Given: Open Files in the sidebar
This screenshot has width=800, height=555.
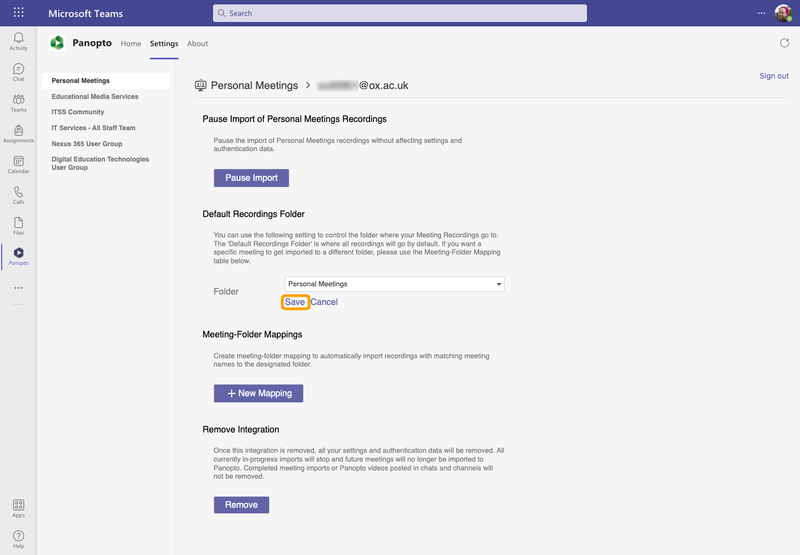Looking at the screenshot, I should pyautogui.click(x=18, y=226).
